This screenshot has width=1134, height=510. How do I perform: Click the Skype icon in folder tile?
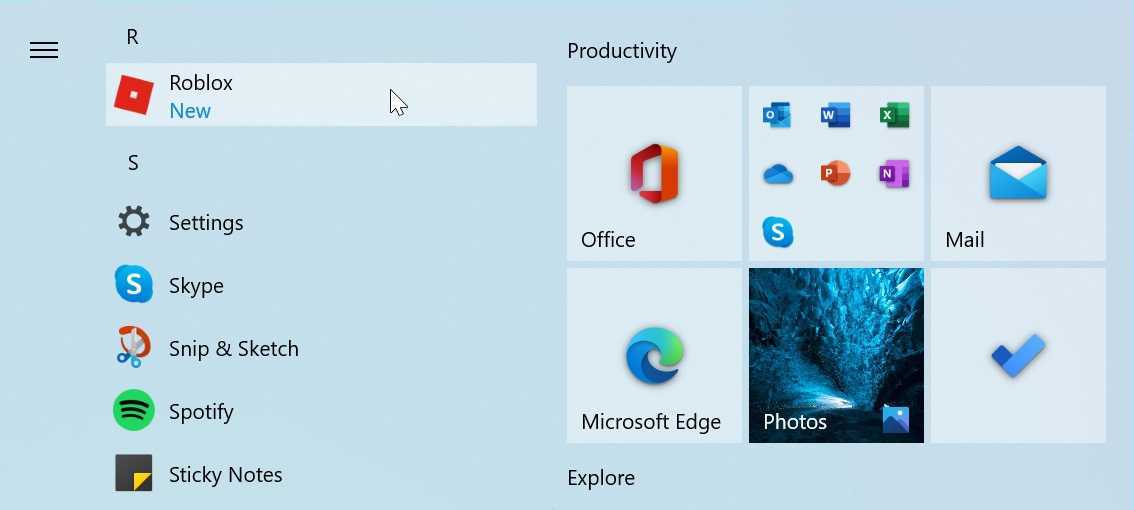[777, 232]
